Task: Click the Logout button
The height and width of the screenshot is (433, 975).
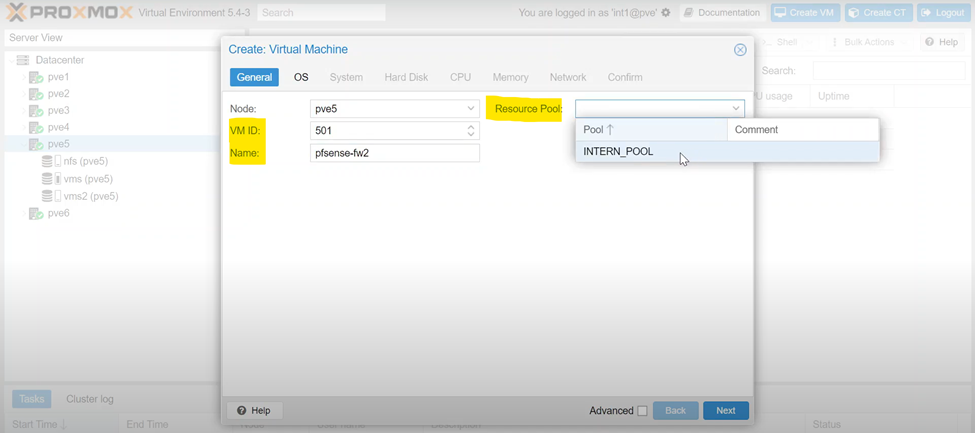Action: pos(943,12)
